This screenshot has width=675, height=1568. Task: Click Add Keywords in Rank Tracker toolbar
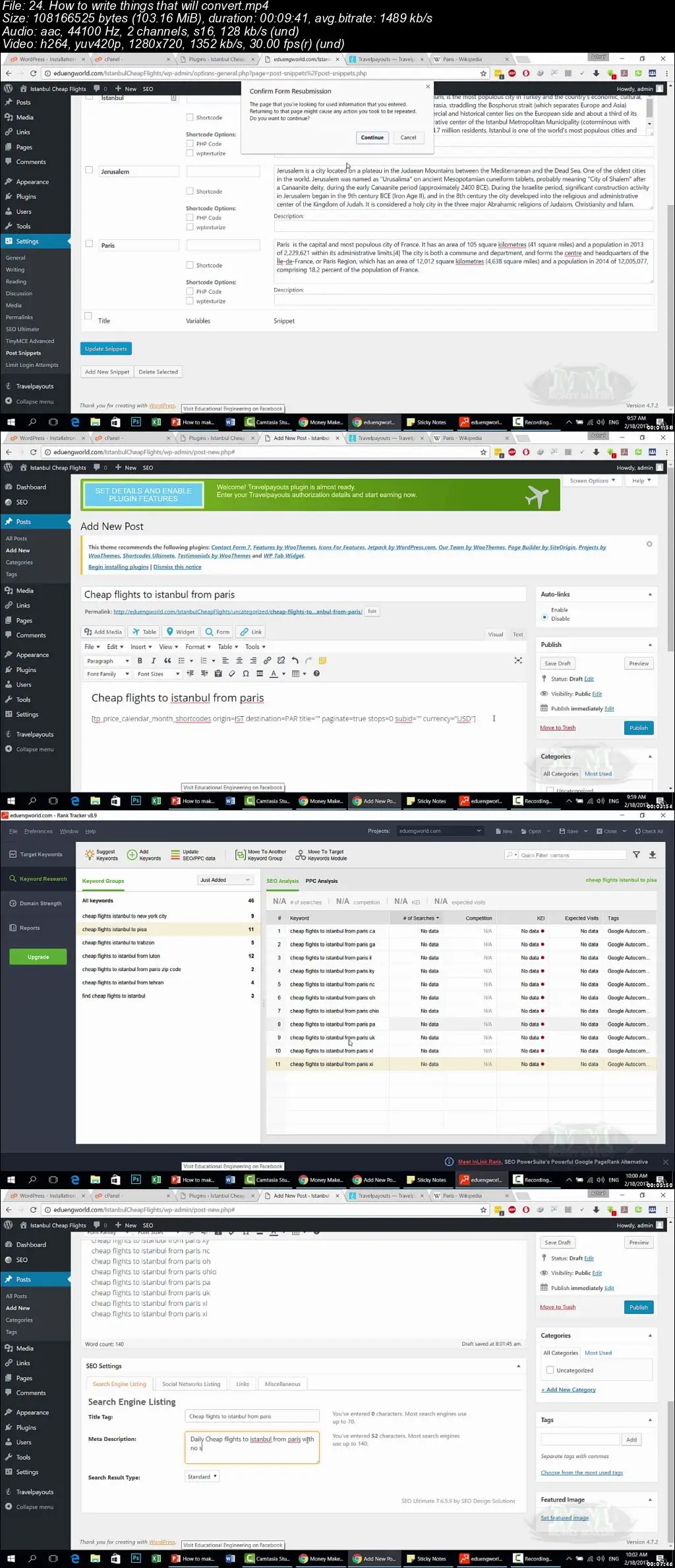144,855
